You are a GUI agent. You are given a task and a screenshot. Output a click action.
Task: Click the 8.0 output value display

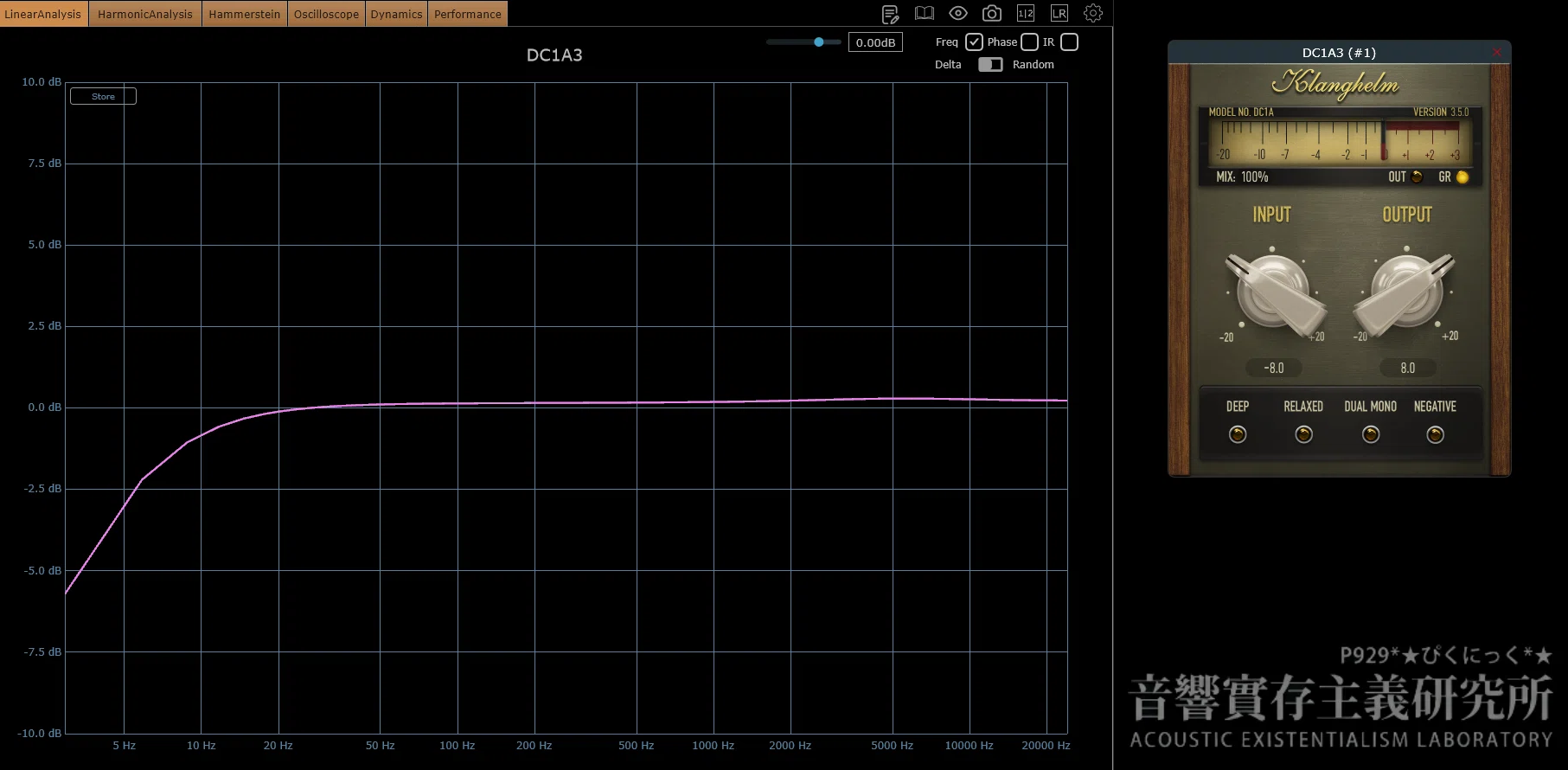(1408, 368)
